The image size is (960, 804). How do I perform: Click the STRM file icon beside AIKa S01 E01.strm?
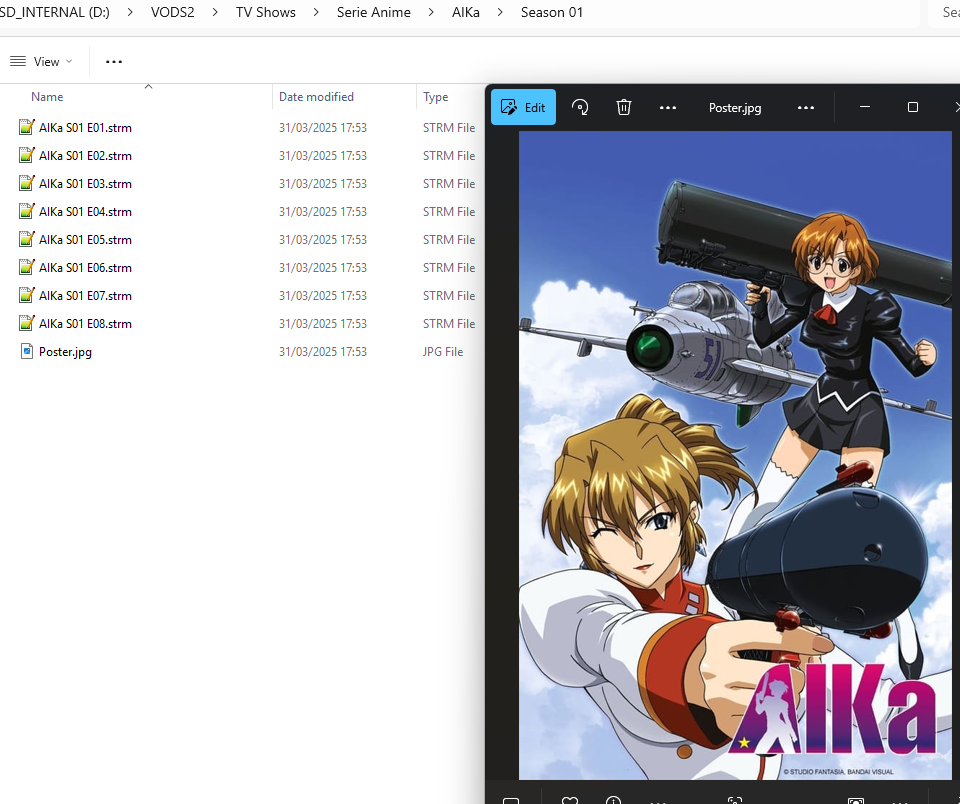pyautogui.click(x=25, y=127)
